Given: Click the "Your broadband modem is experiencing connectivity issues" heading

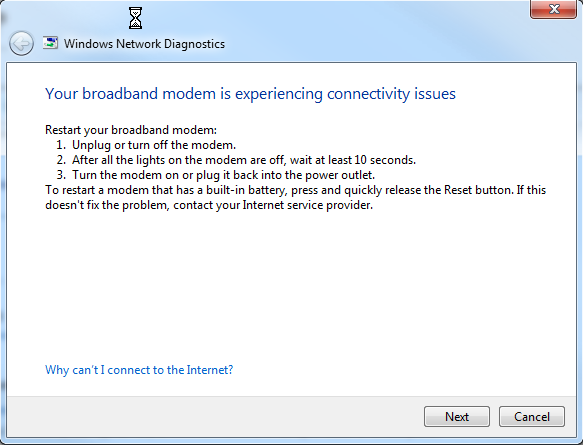Looking at the screenshot, I should 250,94.
